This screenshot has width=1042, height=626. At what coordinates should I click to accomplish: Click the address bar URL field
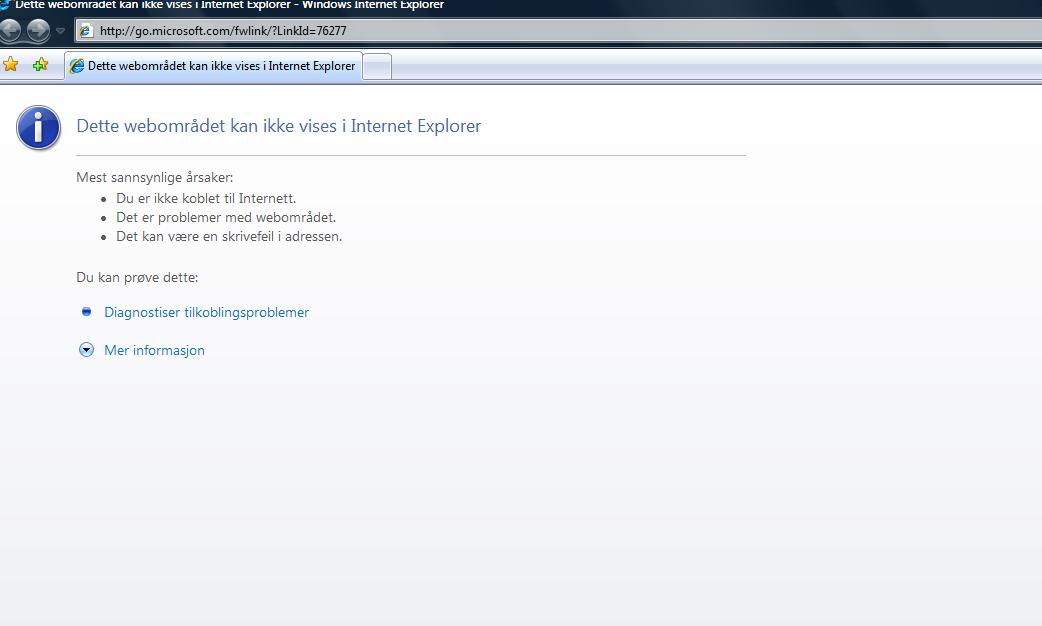[x=558, y=31]
